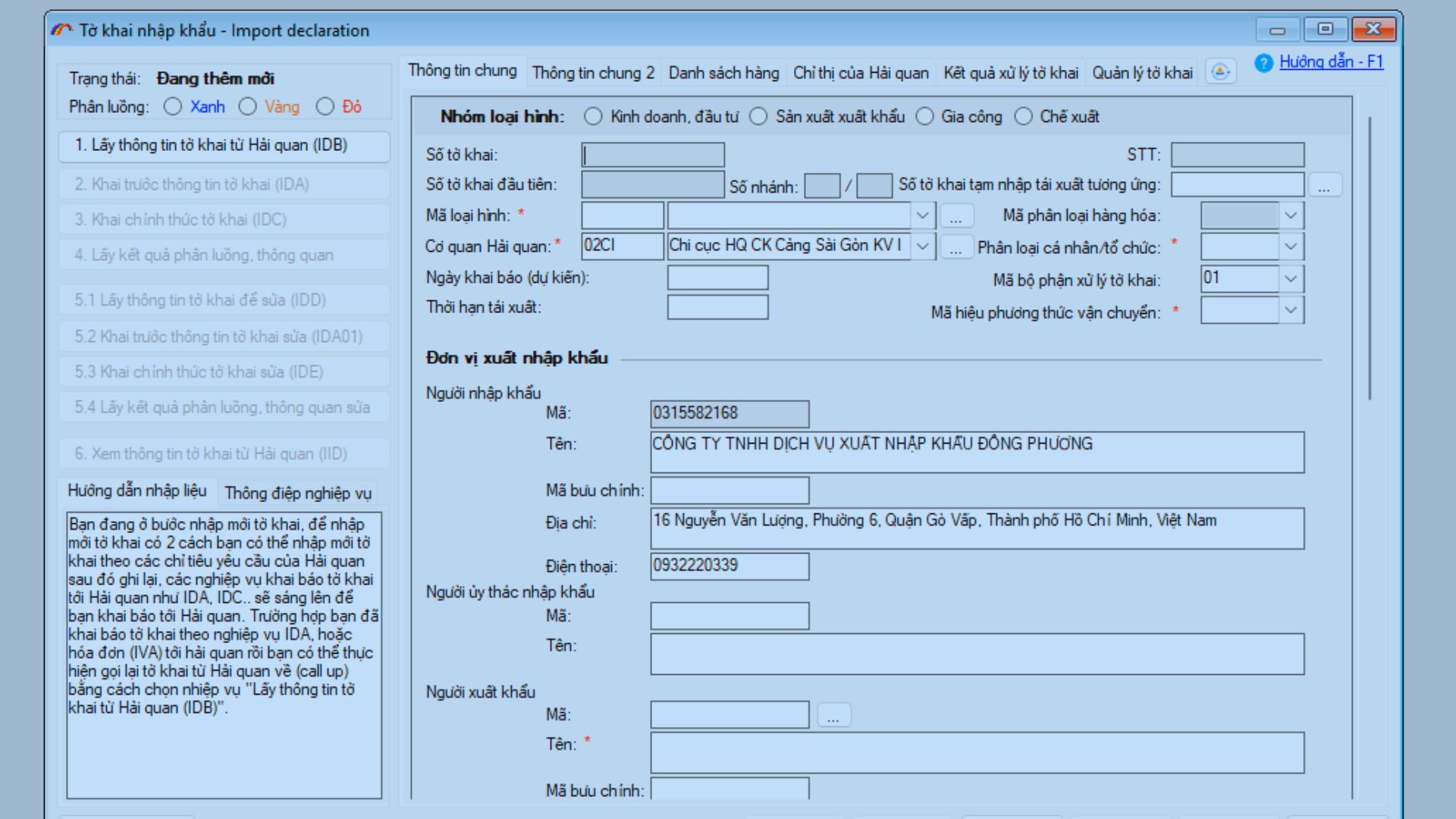The width and height of the screenshot is (1456, 819).
Task: Switch to Thông tin chung 2 tab
Action: click(x=593, y=73)
